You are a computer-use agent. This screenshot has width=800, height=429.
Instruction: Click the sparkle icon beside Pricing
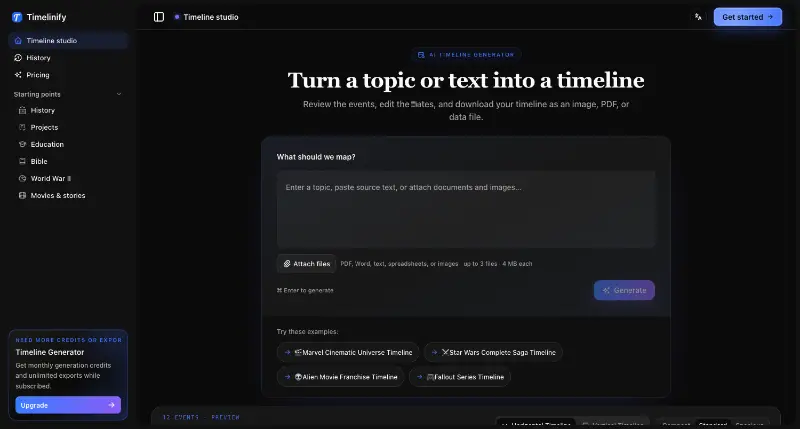pos(18,74)
